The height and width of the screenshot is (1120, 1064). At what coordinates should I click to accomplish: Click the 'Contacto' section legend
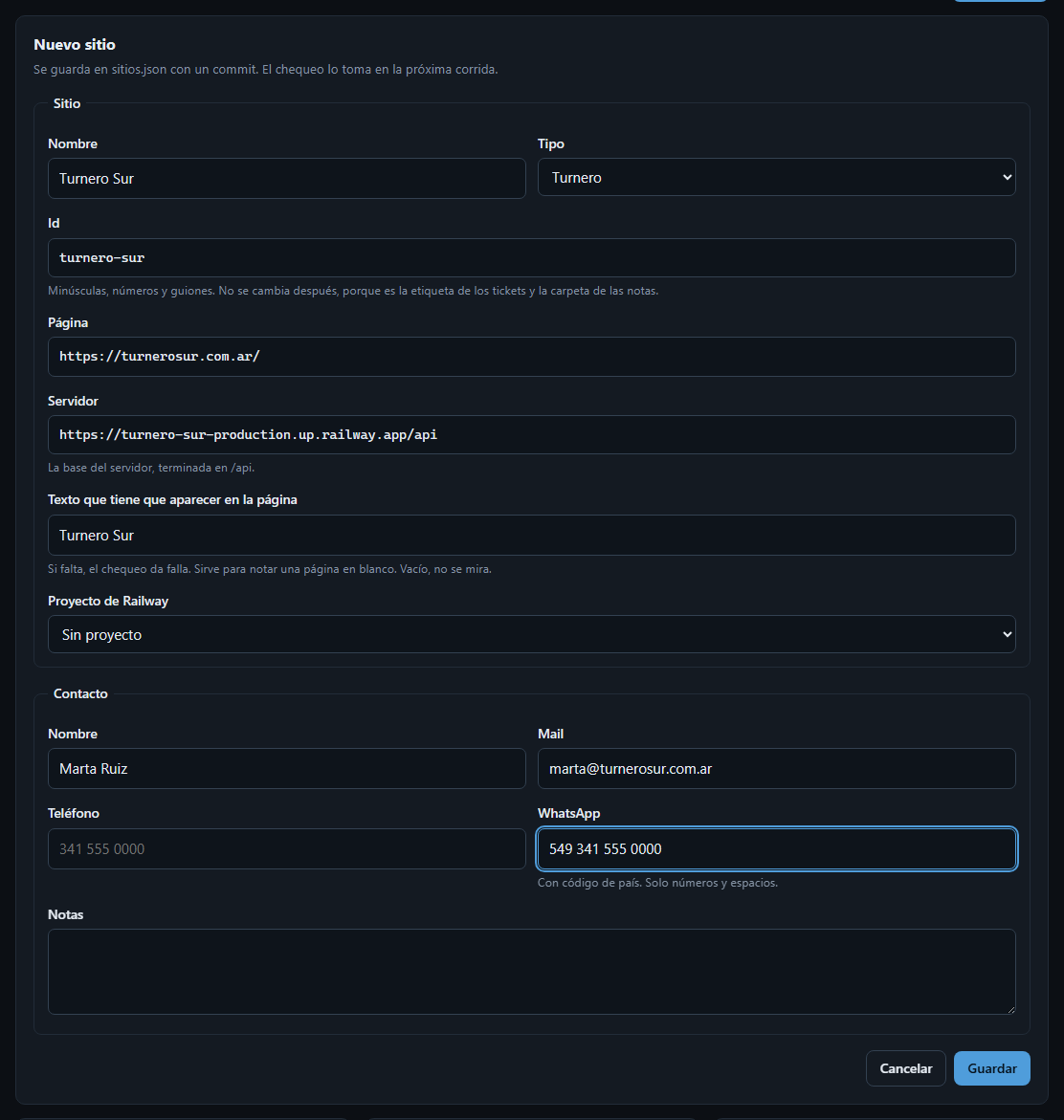[80, 693]
